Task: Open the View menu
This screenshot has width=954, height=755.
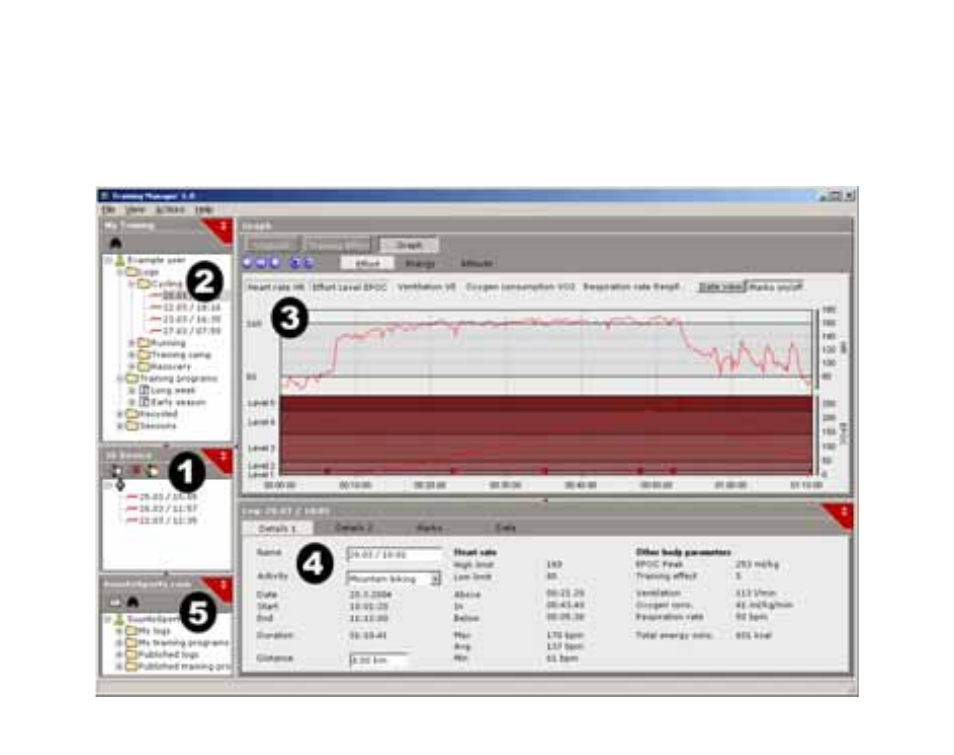Action: pyautogui.click(x=135, y=209)
